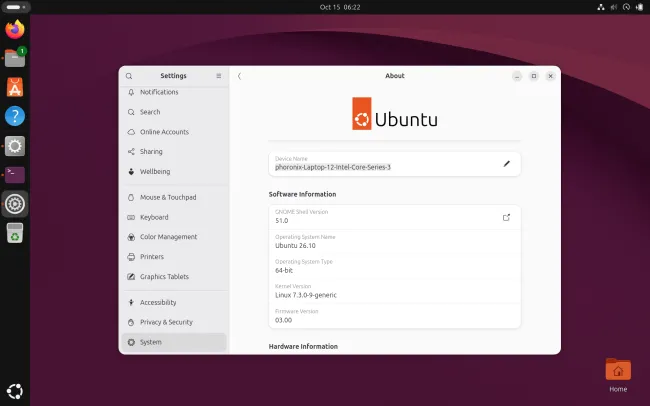Minimize the Settings window
This screenshot has width=650, height=406.
point(517,76)
